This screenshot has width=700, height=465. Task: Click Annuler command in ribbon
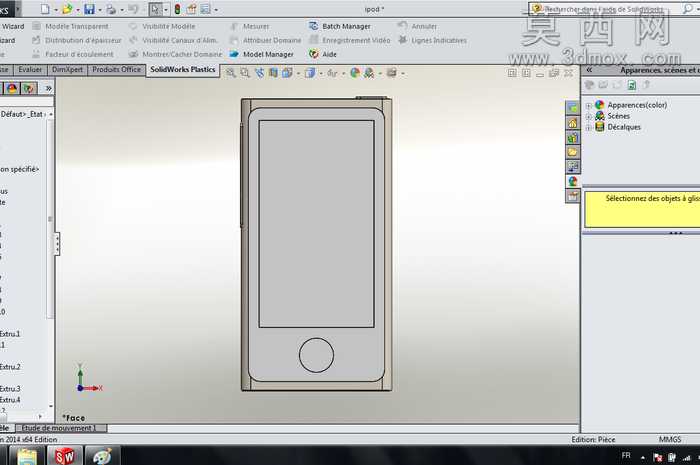tap(417, 26)
